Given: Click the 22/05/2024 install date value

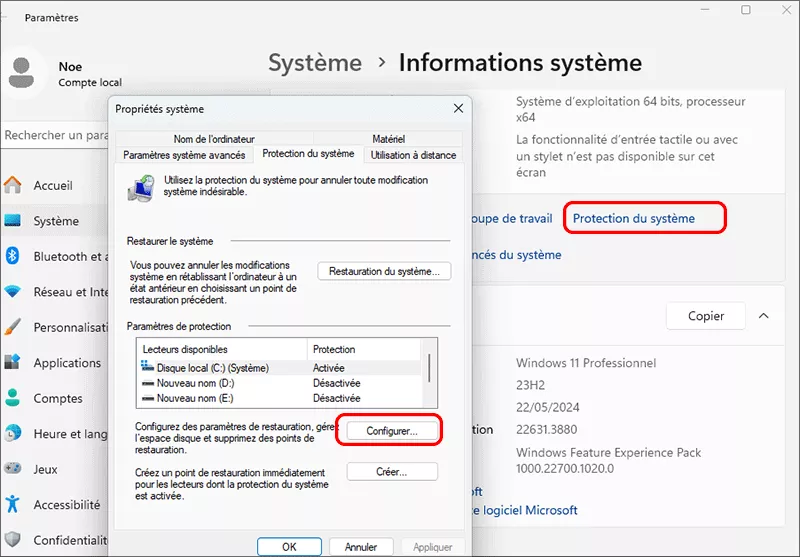Looking at the screenshot, I should click(547, 407).
